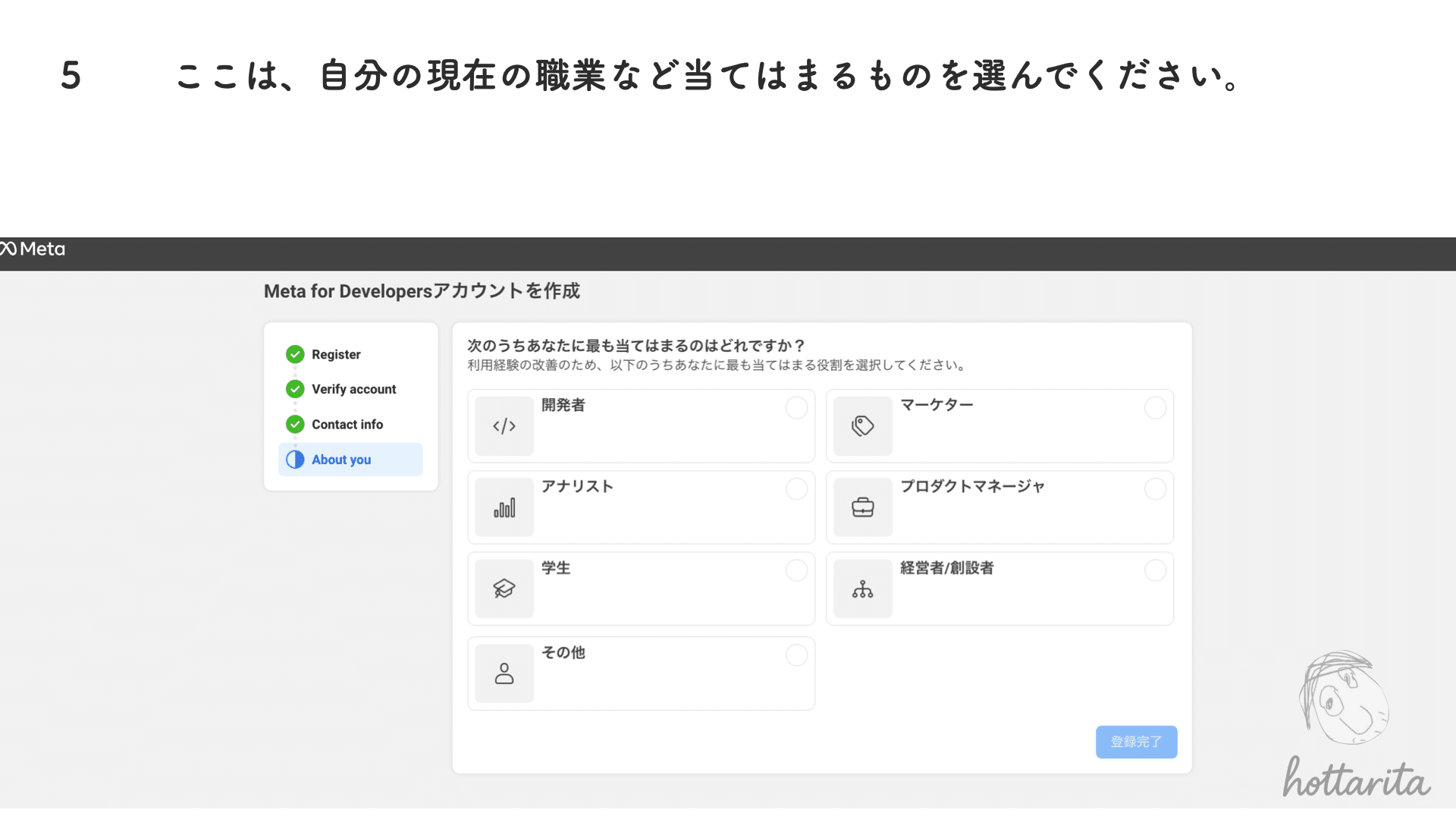
Task: Click the 開発者 code icon
Action: point(504,425)
